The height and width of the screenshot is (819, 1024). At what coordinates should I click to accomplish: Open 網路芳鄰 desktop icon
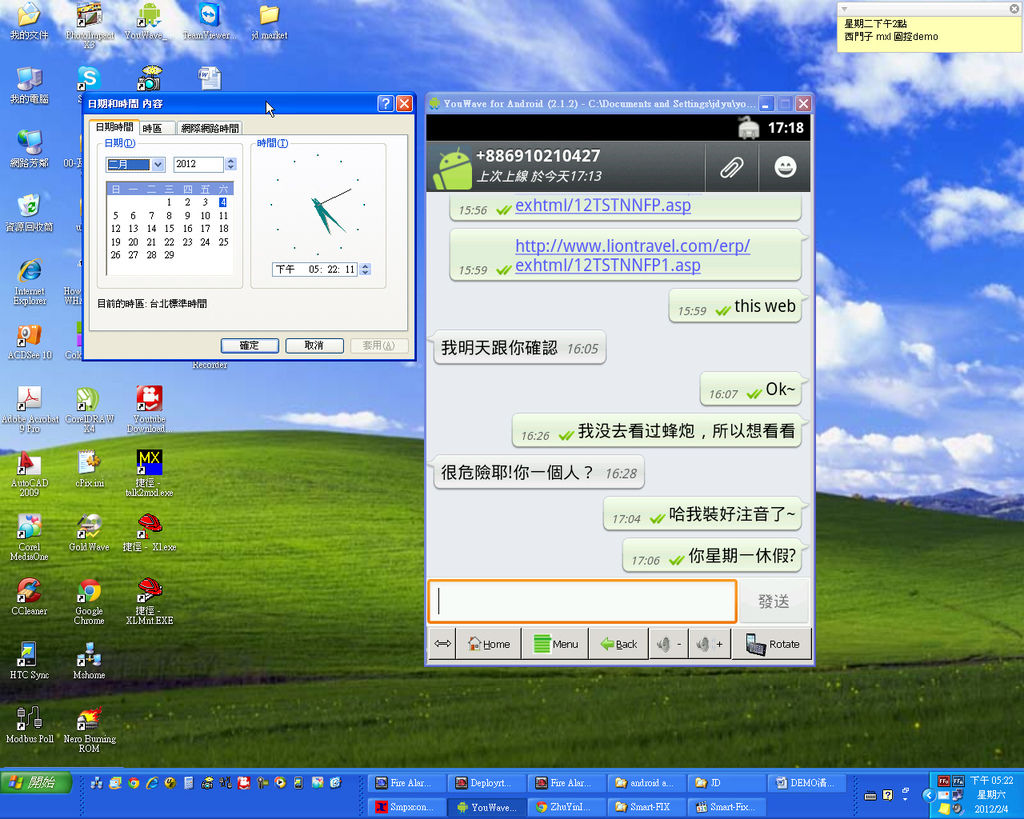(29, 150)
